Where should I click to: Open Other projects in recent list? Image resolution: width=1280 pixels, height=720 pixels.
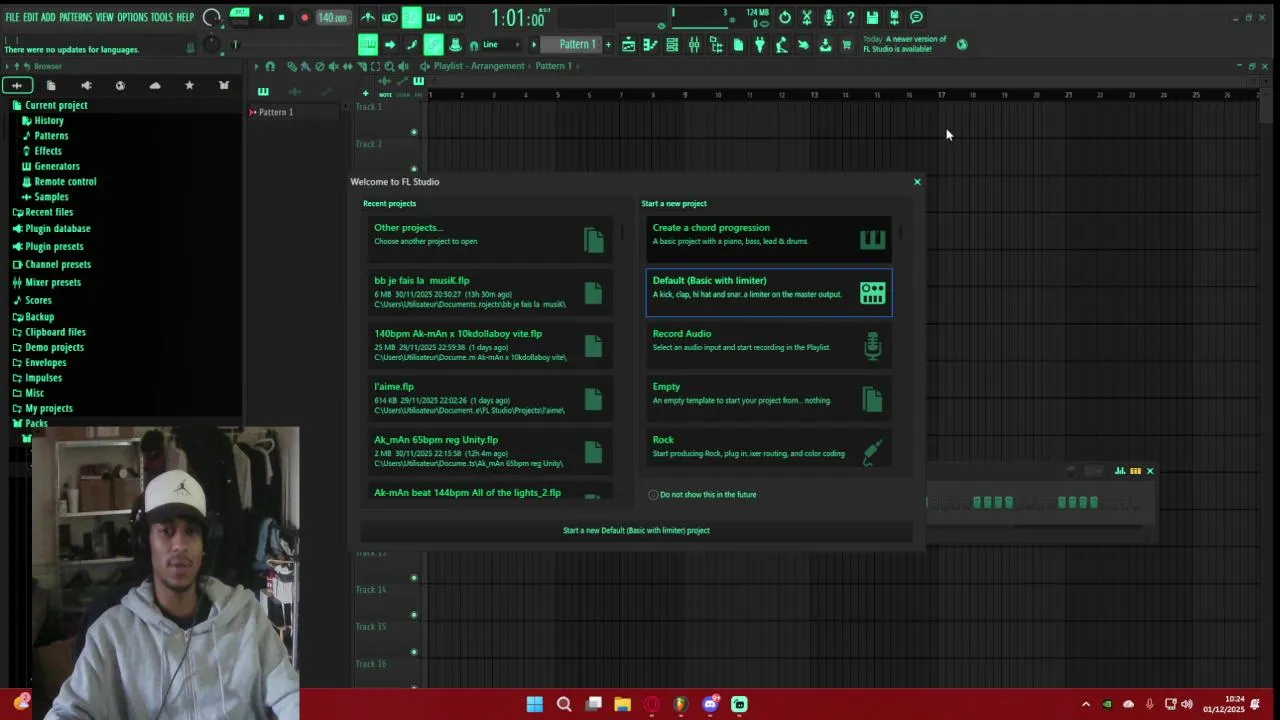pyautogui.click(x=489, y=239)
